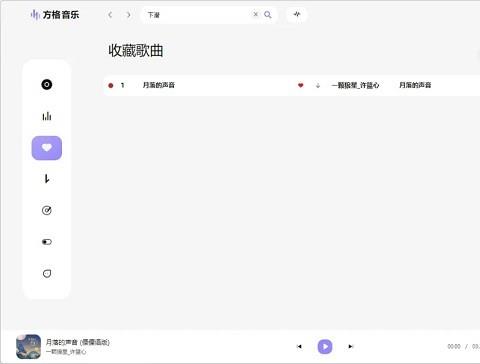Click the 收藏歌曲 page heading

136,51
